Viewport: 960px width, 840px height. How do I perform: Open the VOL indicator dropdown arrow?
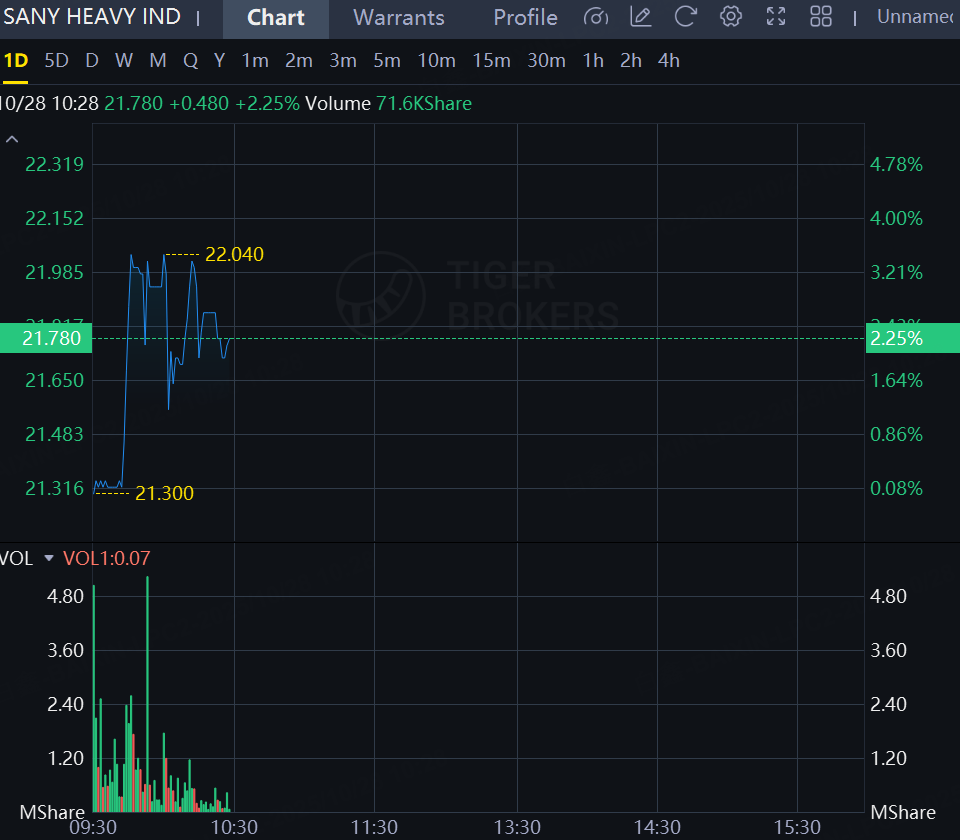(49, 558)
